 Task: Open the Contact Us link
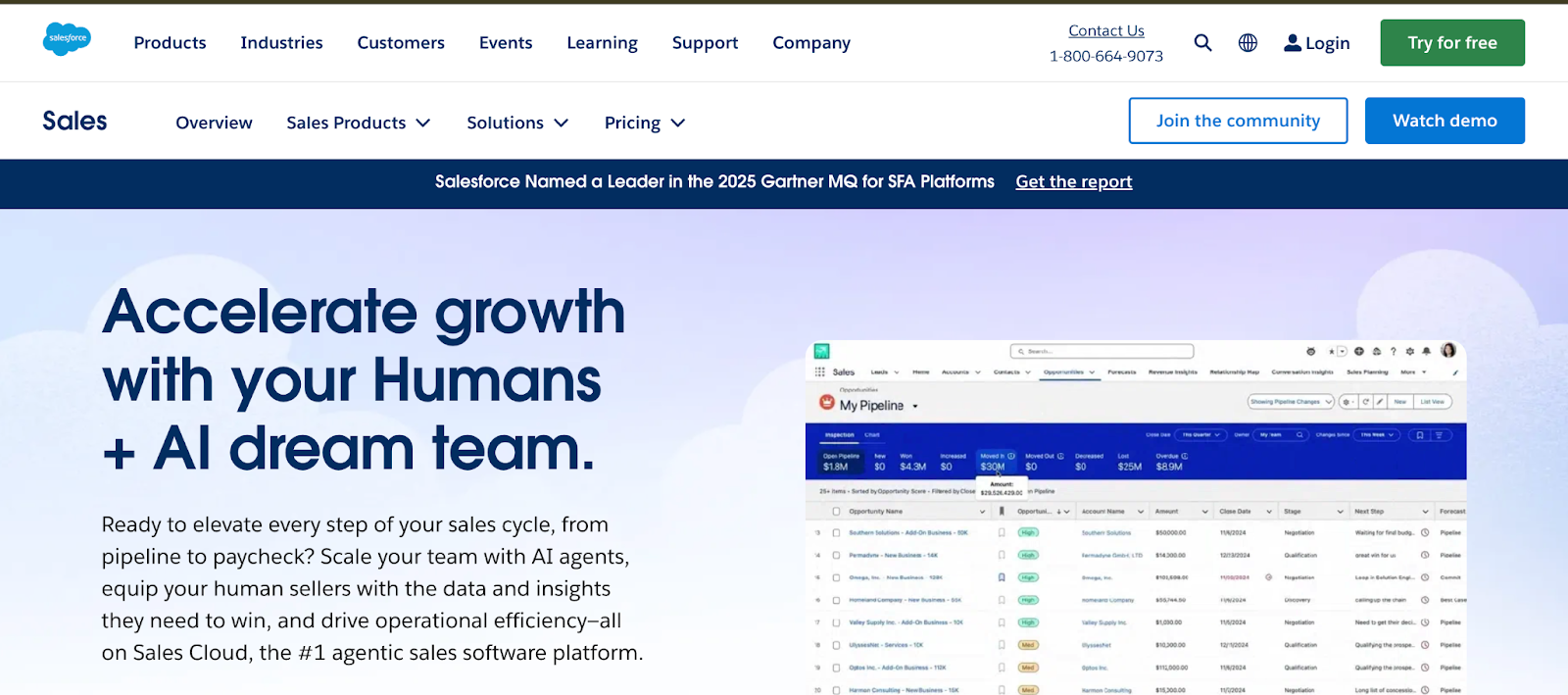1106,30
